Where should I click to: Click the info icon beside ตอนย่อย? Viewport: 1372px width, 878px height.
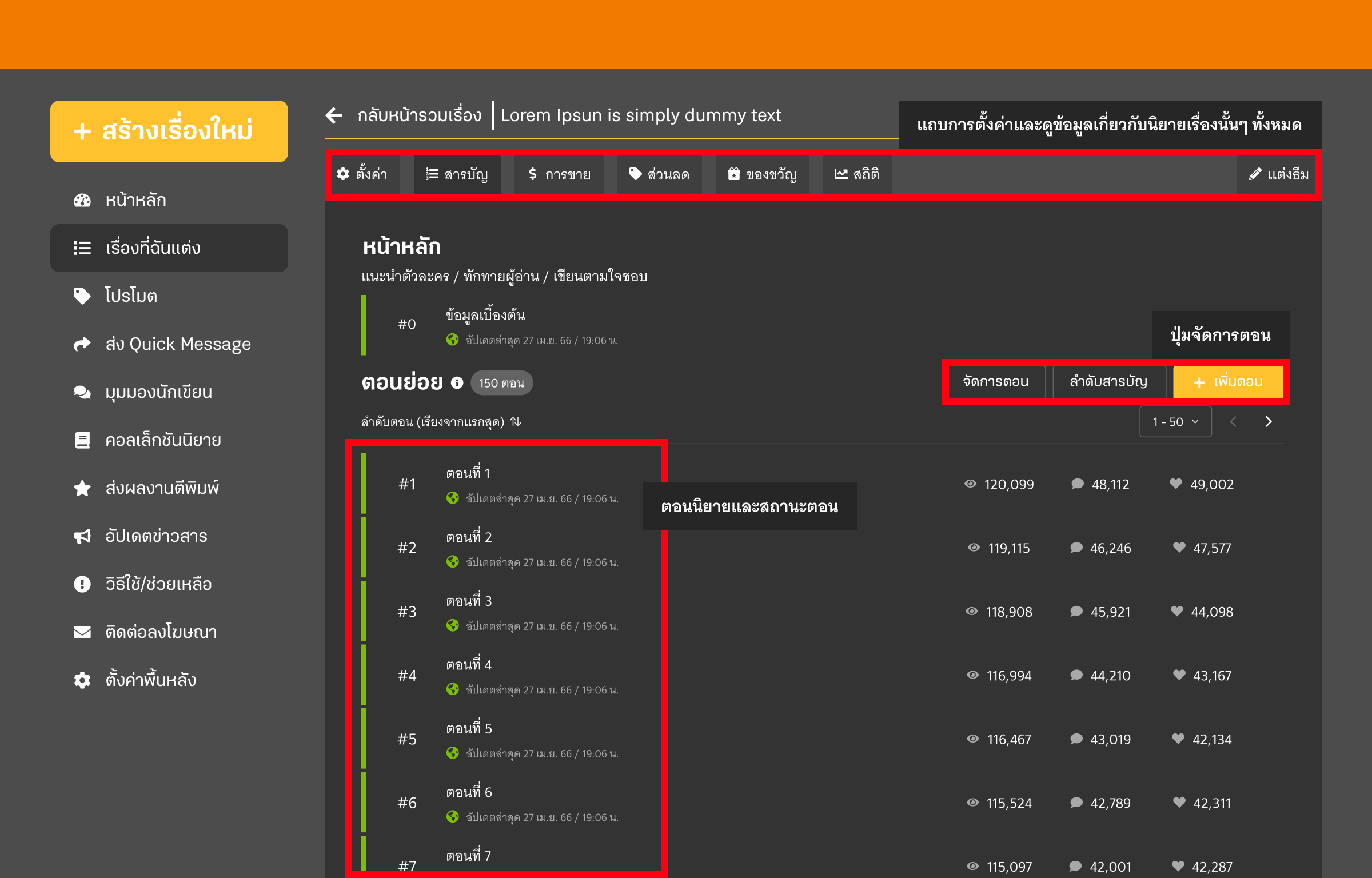pos(457,382)
